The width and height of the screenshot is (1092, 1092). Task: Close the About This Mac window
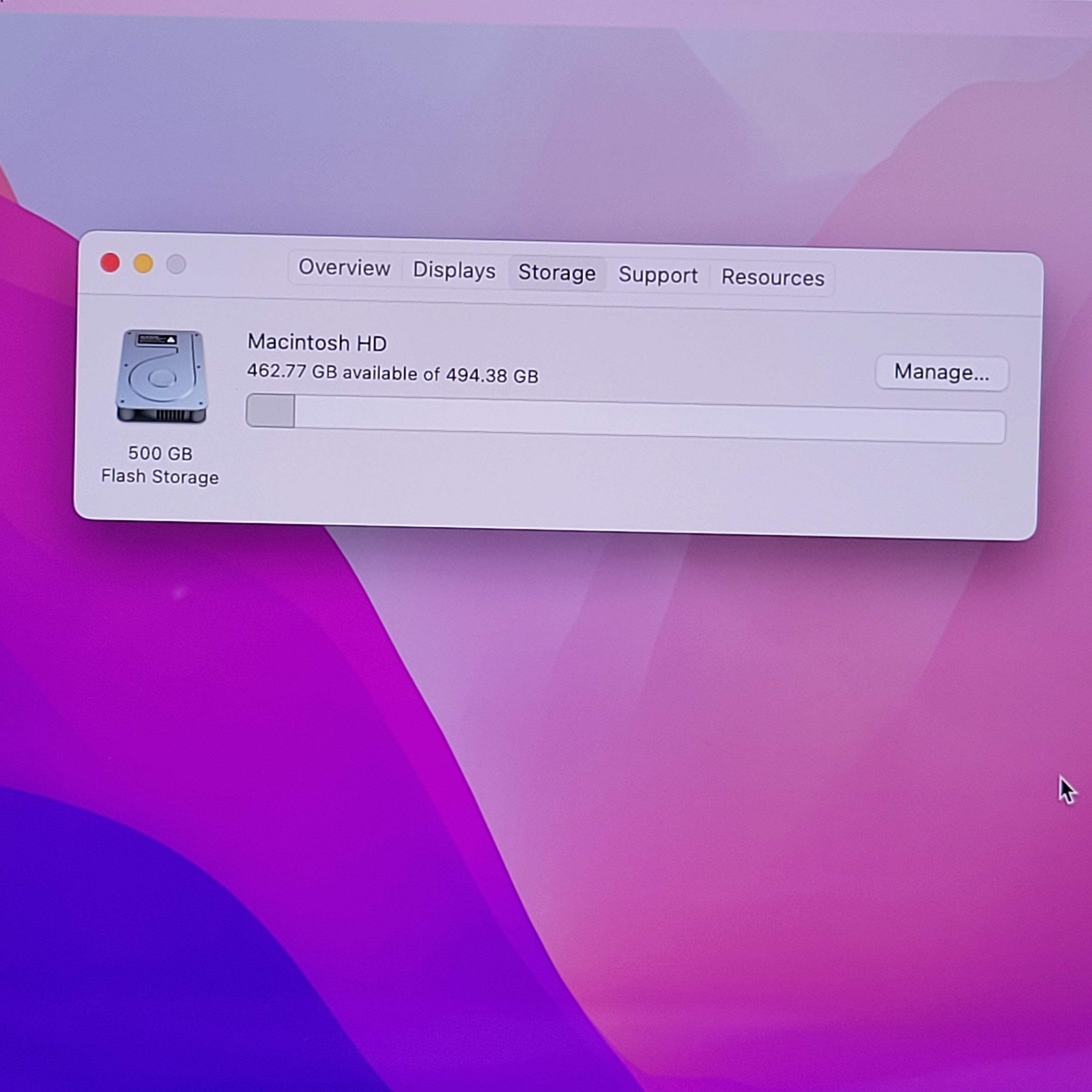coord(110,263)
